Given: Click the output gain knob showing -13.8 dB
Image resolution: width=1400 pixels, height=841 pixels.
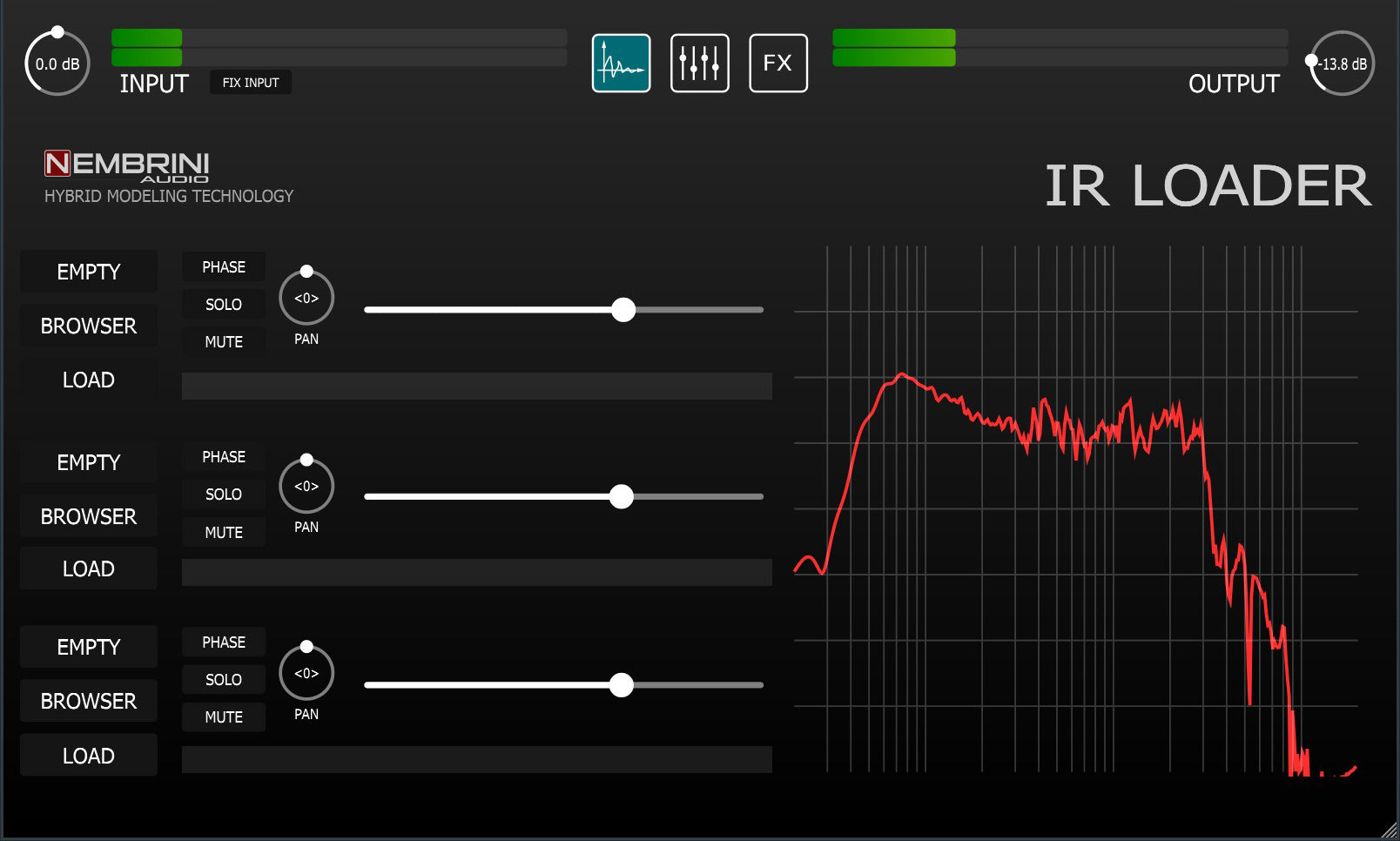Looking at the screenshot, I should coord(1341,64).
